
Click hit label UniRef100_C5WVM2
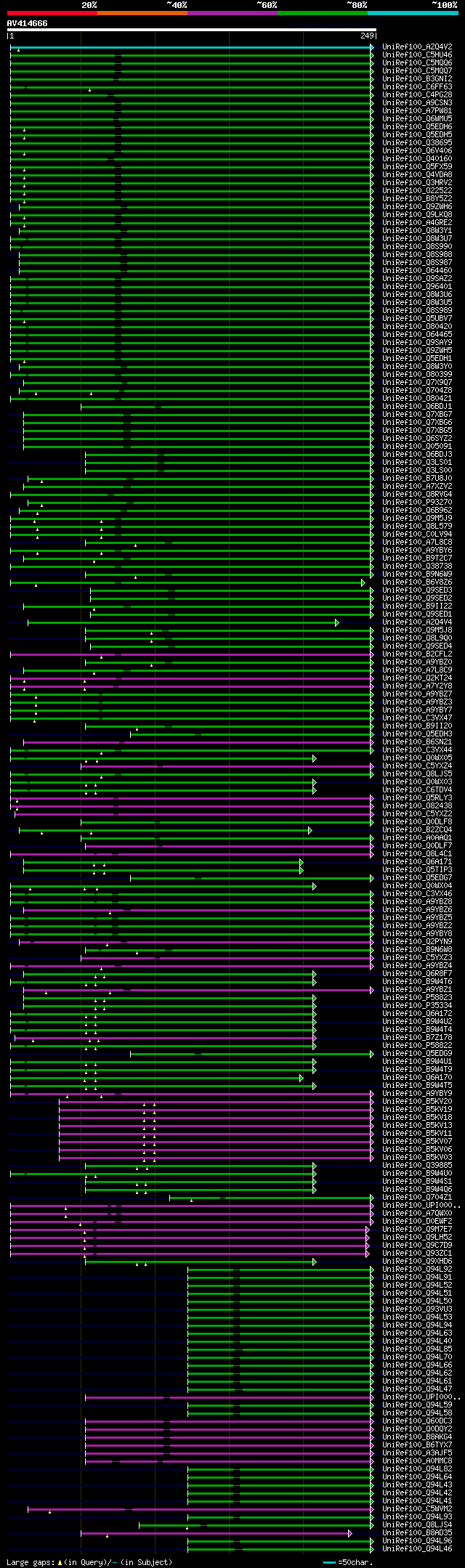click(417, 1509)
